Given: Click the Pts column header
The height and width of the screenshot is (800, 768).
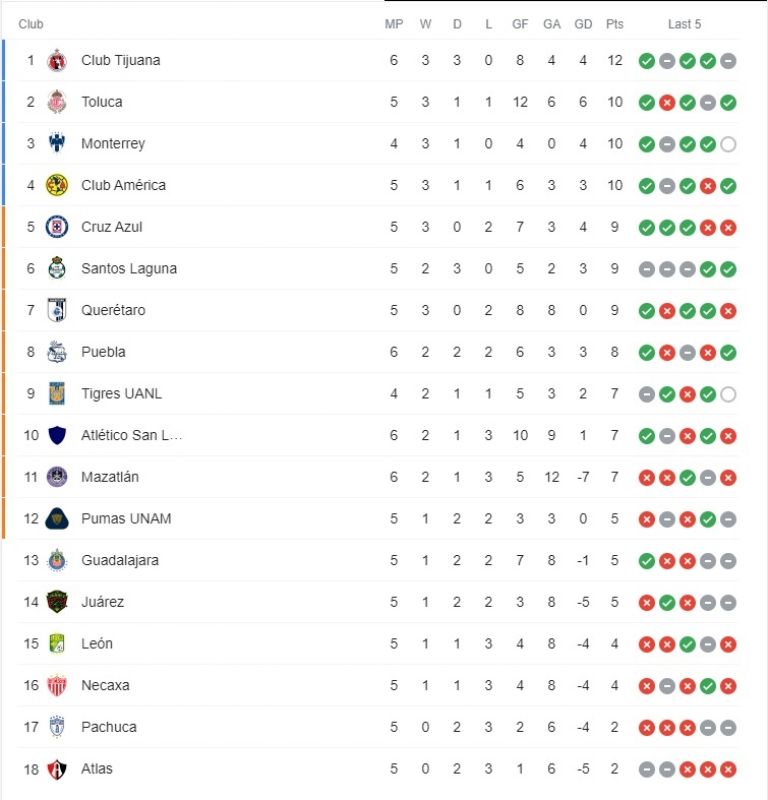Looking at the screenshot, I should pos(614,24).
